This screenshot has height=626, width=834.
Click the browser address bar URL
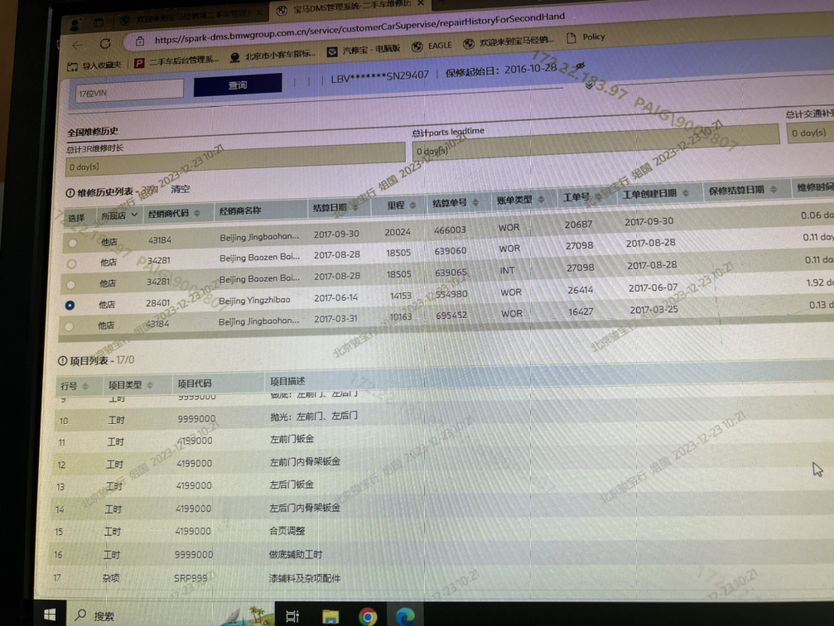(x=360, y=28)
